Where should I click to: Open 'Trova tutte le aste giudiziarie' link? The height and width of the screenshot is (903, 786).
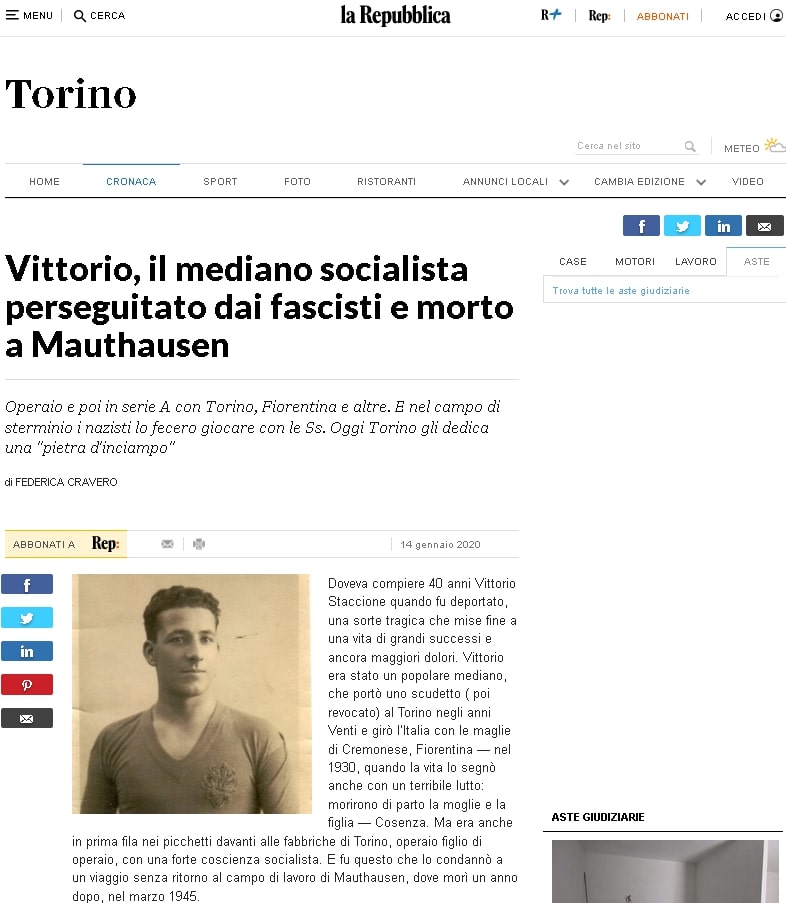[x=621, y=291]
